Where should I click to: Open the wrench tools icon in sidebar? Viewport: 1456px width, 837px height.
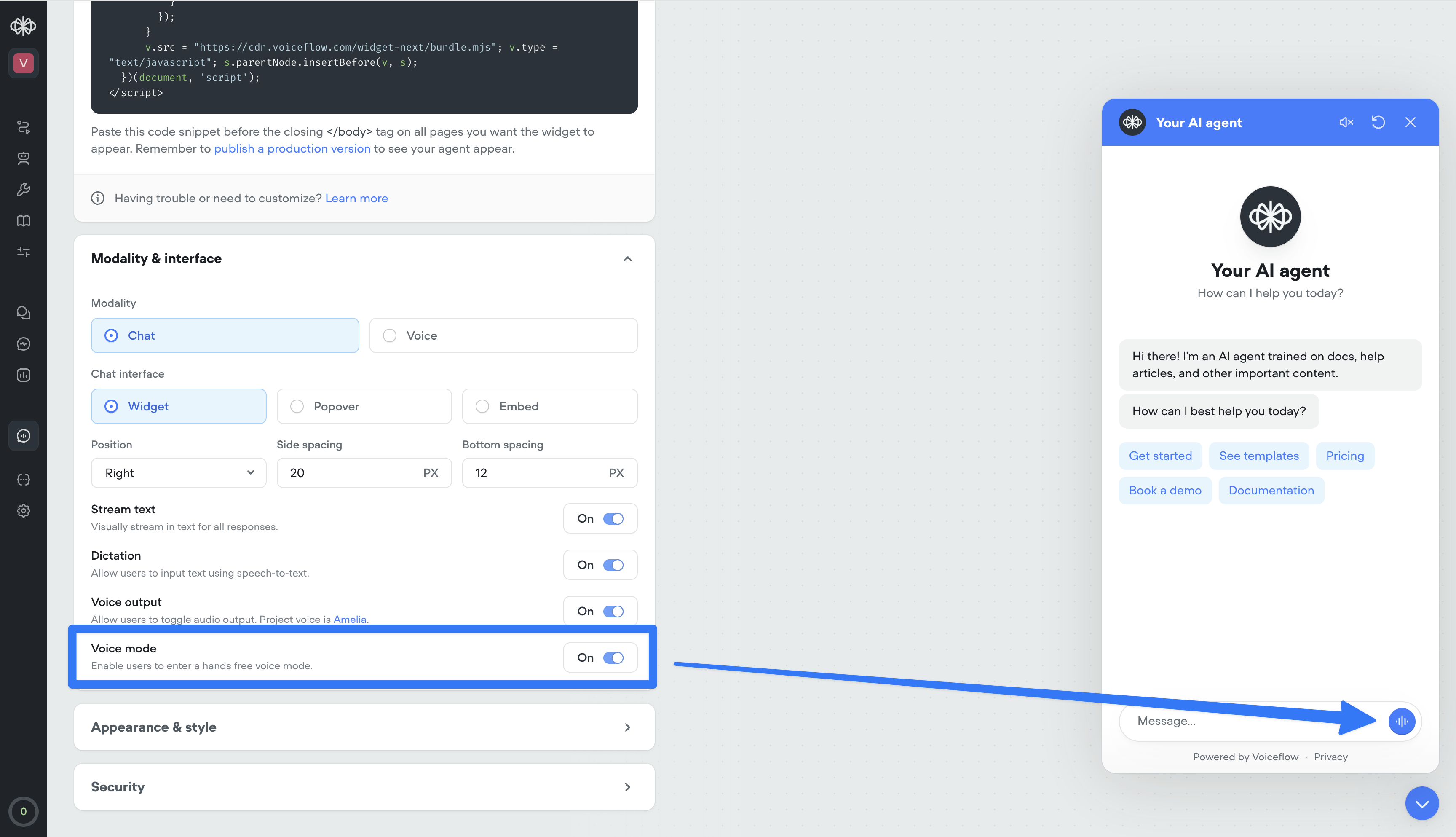24,190
